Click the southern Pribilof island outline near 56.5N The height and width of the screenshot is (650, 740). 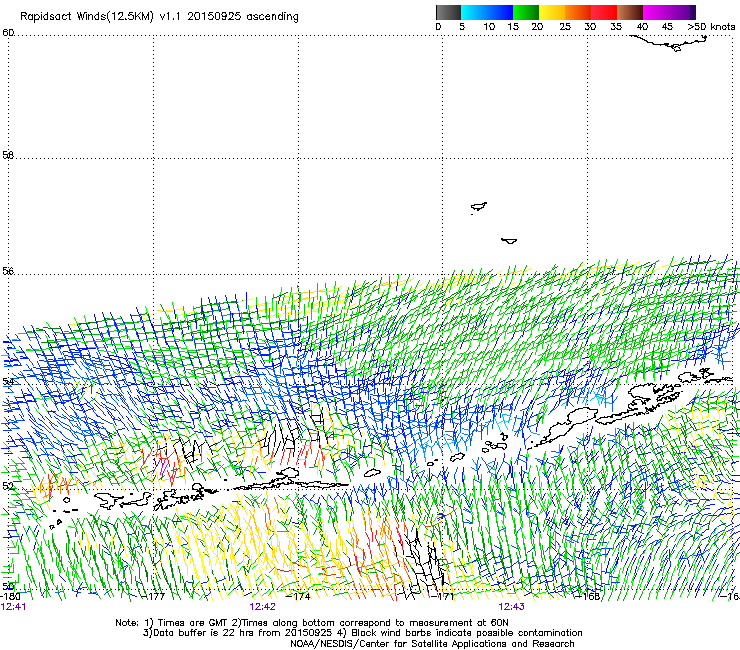pos(509,241)
